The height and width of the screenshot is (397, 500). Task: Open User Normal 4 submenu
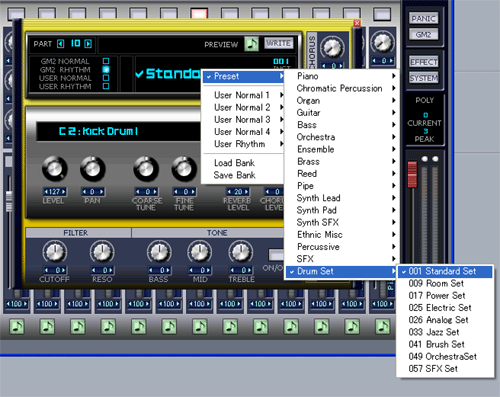(x=244, y=132)
